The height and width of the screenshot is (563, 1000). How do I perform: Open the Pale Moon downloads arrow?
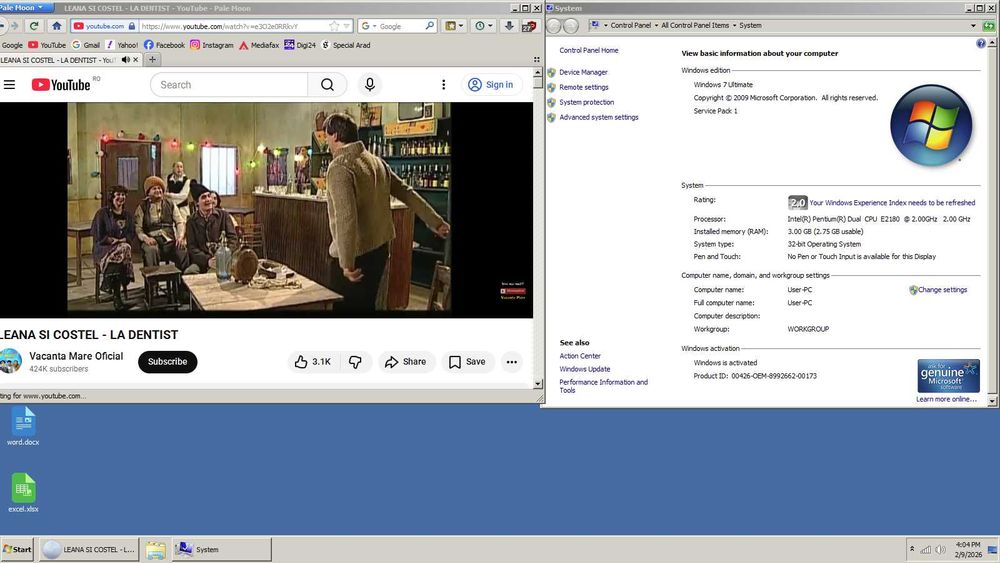pos(509,26)
